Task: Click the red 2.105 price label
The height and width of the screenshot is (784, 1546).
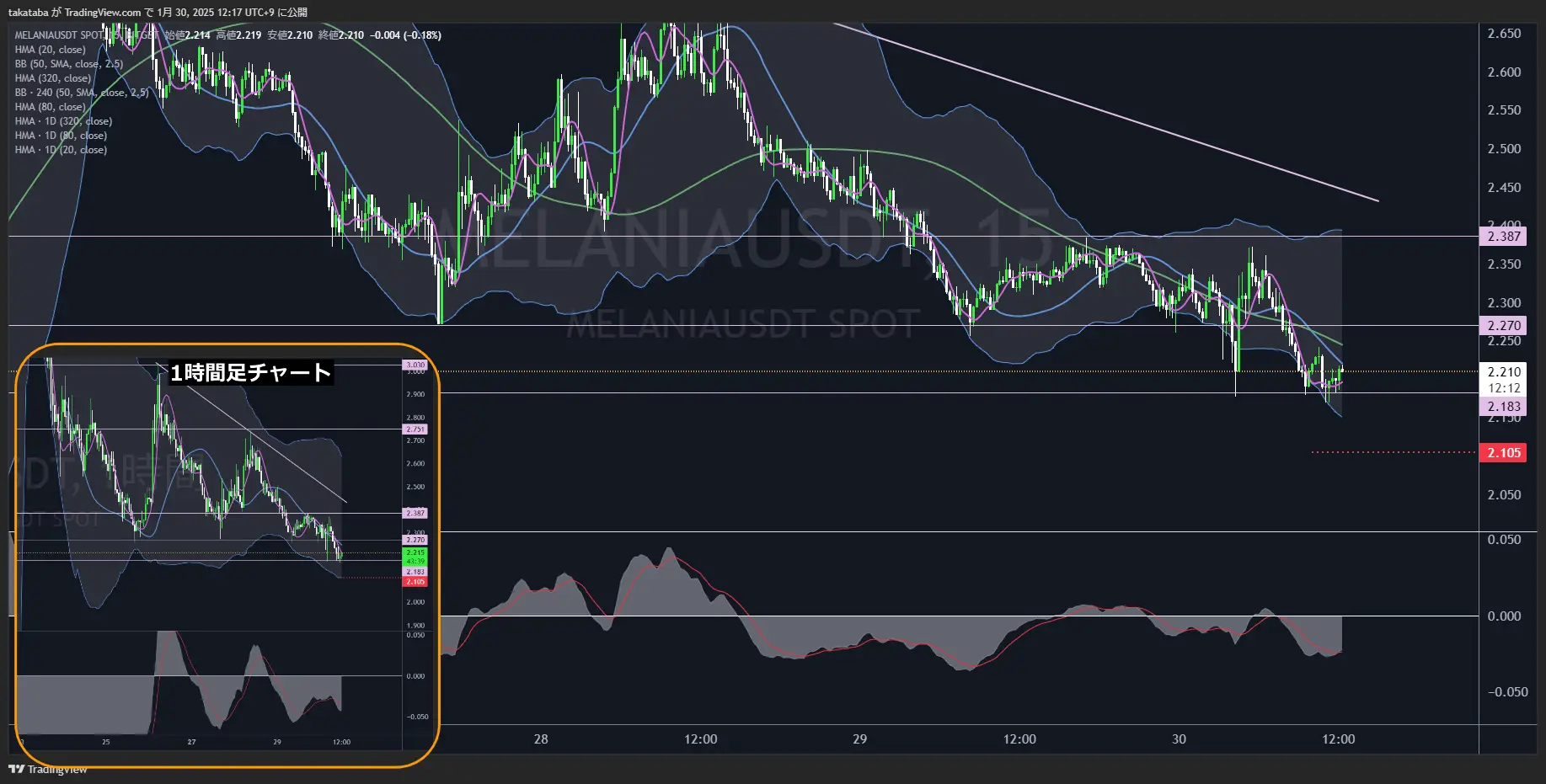Action: click(x=1503, y=453)
